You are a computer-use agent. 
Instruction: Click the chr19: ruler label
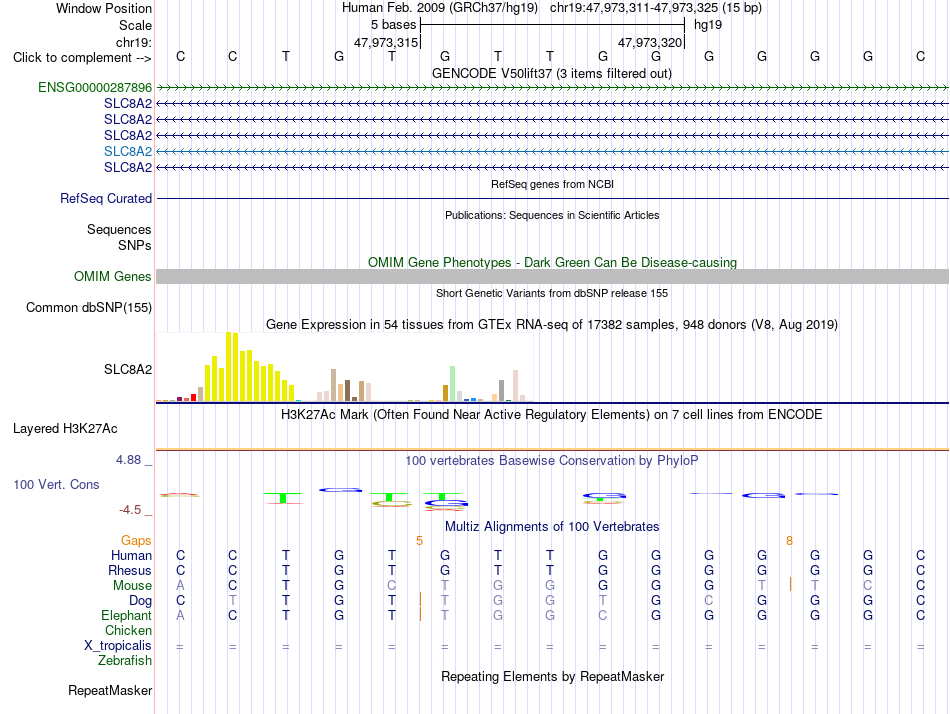133,42
